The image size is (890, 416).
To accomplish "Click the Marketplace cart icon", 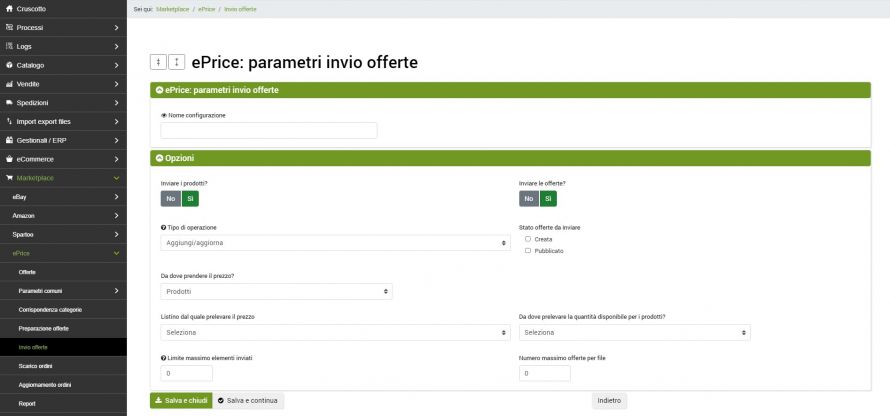I will [x=9, y=178].
